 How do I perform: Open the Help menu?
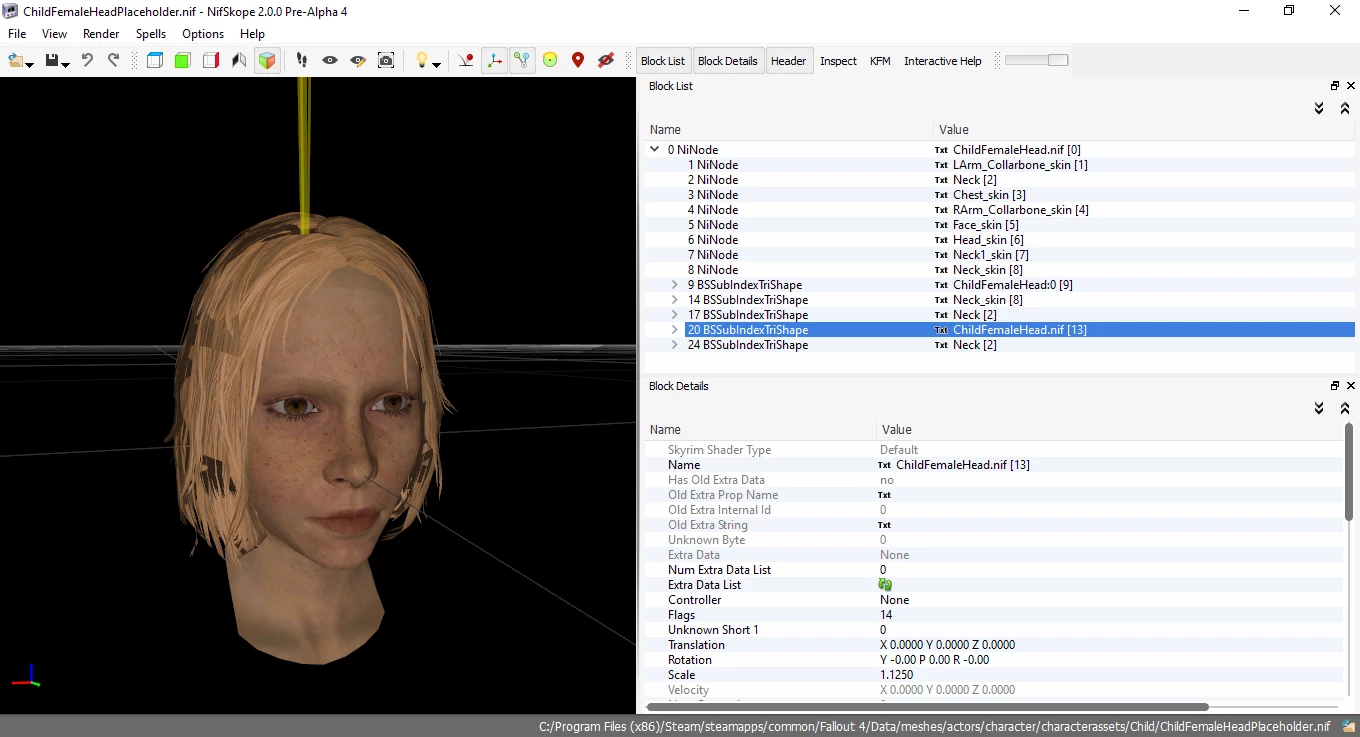252,34
